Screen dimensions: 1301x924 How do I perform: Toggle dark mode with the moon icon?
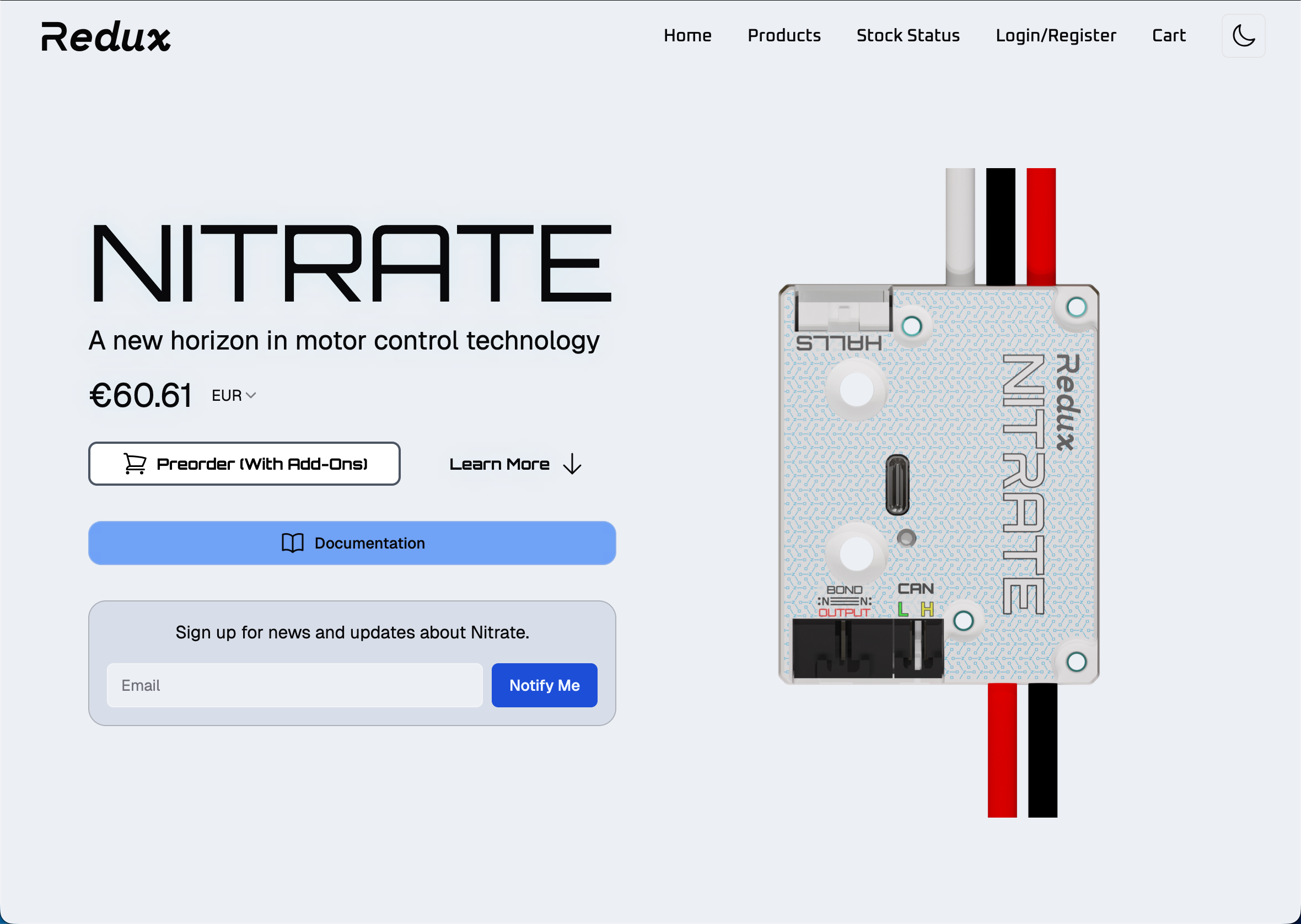(x=1243, y=36)
